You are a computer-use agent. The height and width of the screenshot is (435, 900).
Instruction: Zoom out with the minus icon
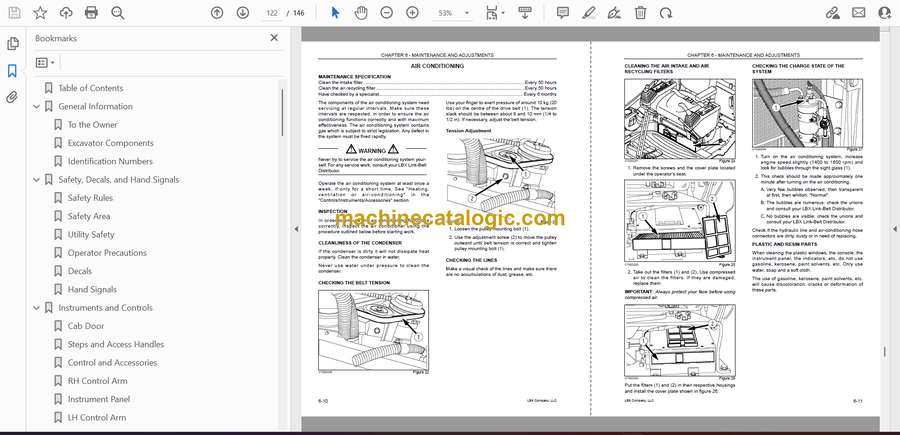click(386, 13)
